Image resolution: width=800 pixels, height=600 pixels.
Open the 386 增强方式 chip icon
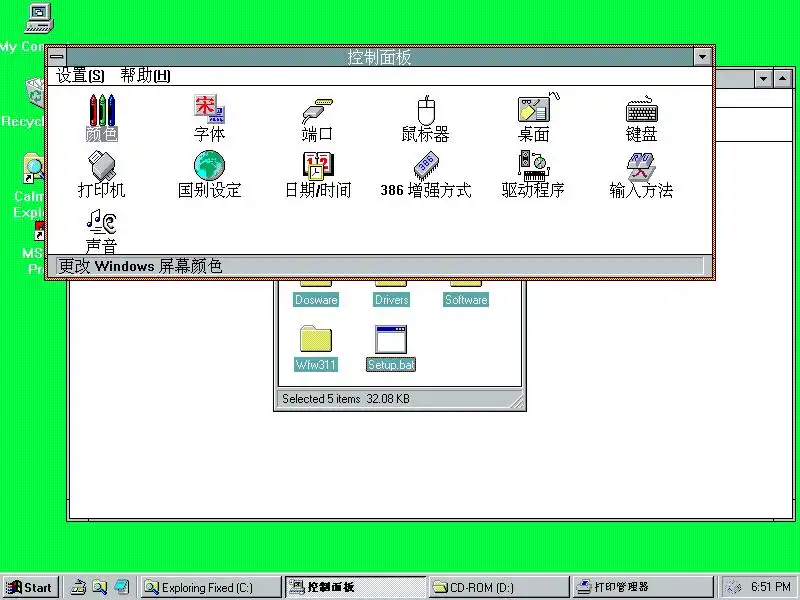[426, 174]
